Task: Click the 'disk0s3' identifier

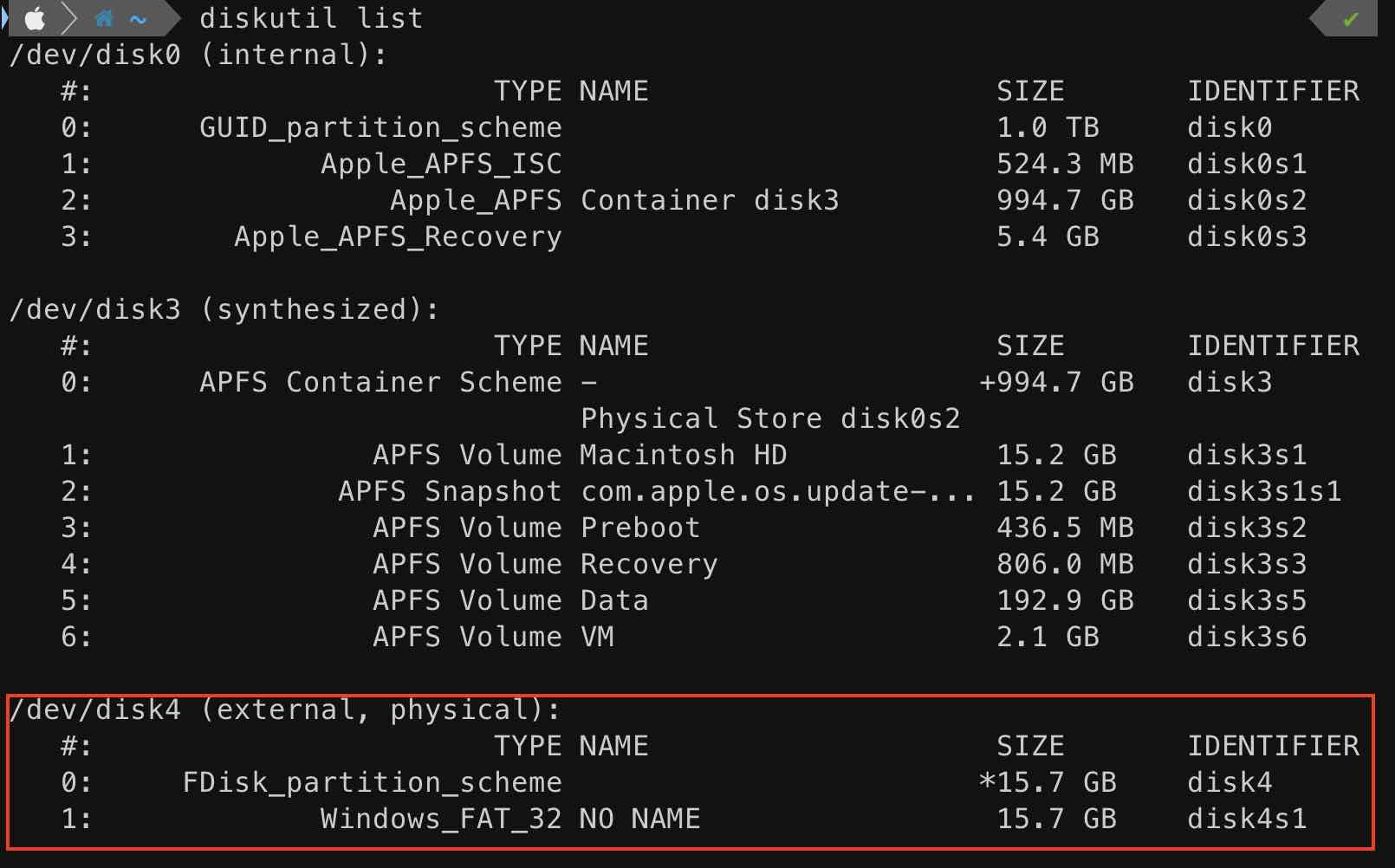Action: click(1247, 236)
